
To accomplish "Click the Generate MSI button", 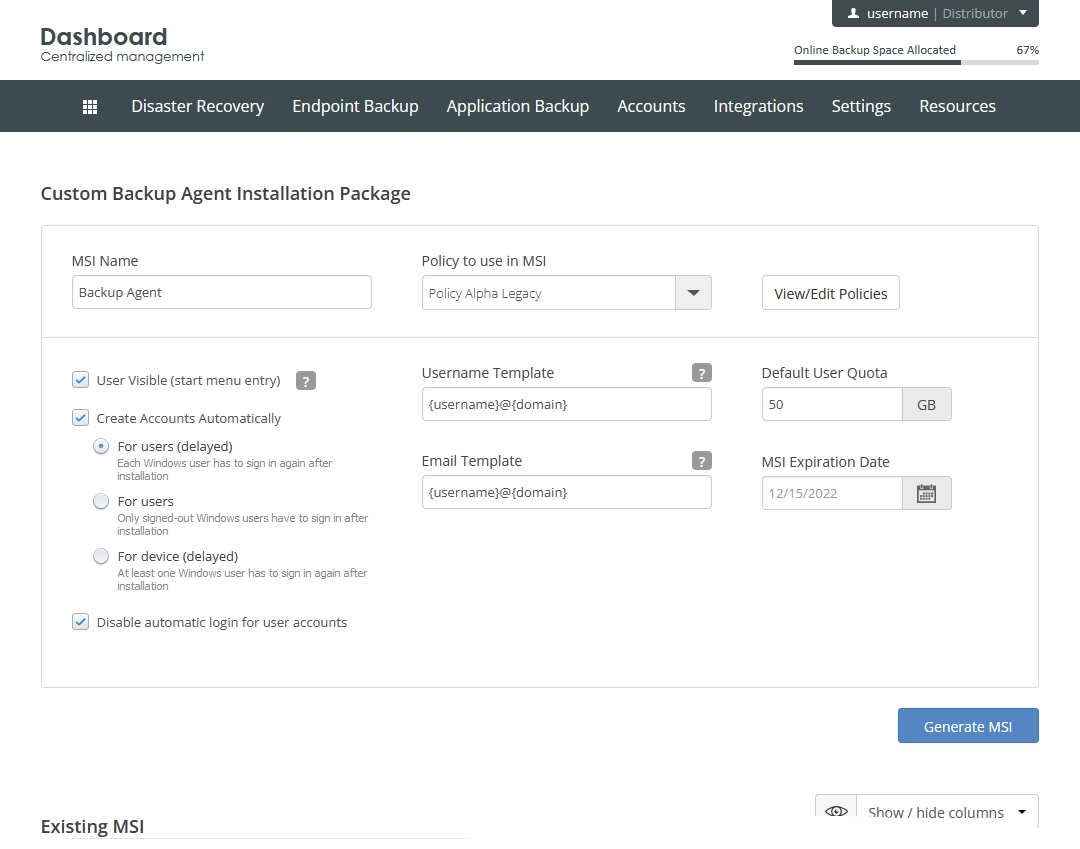I will pyautogui.click(x=968, y=726).
